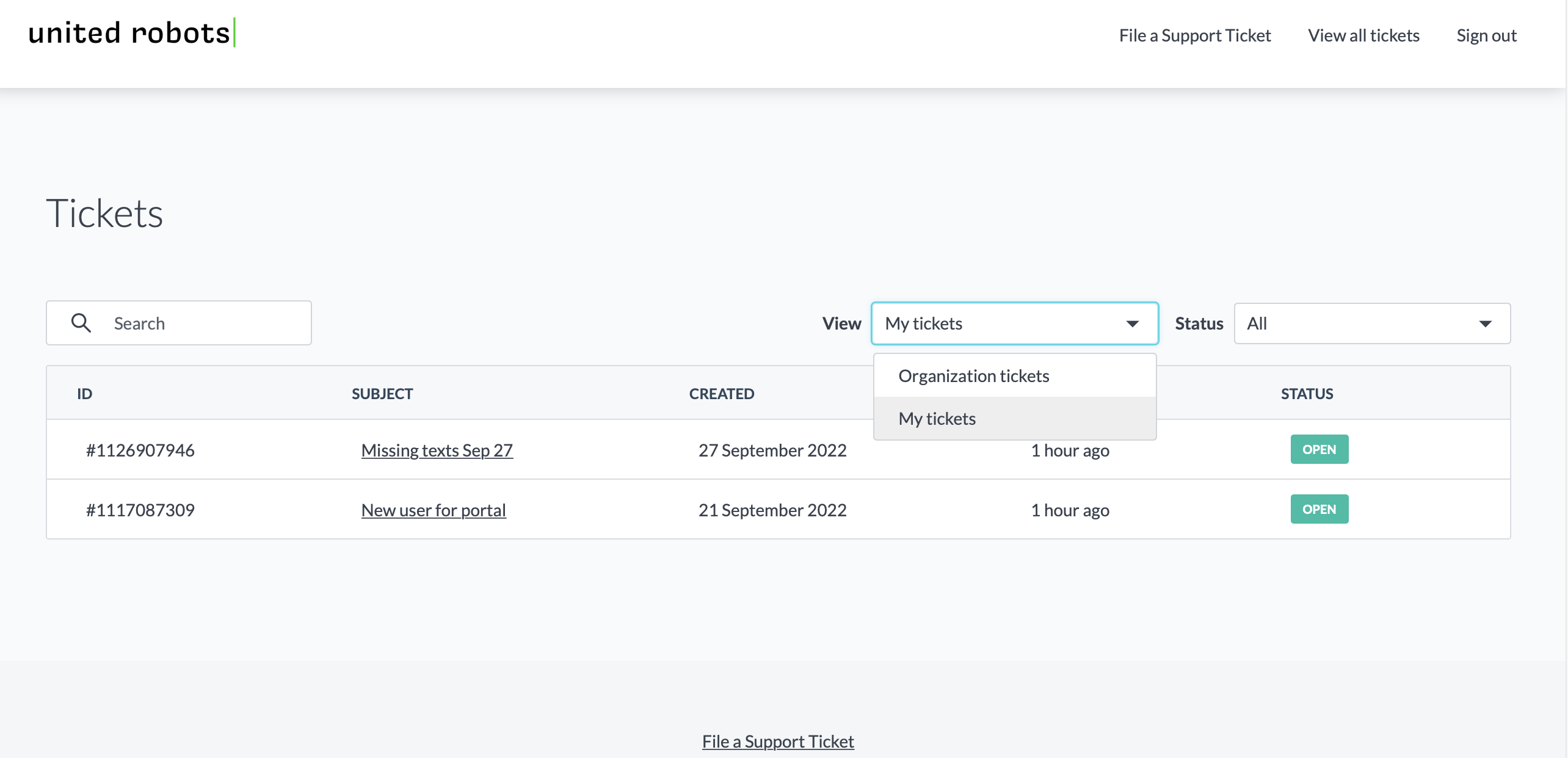Go to View all tickets
The image size is (1568, 758).
tap(1363, 35)
